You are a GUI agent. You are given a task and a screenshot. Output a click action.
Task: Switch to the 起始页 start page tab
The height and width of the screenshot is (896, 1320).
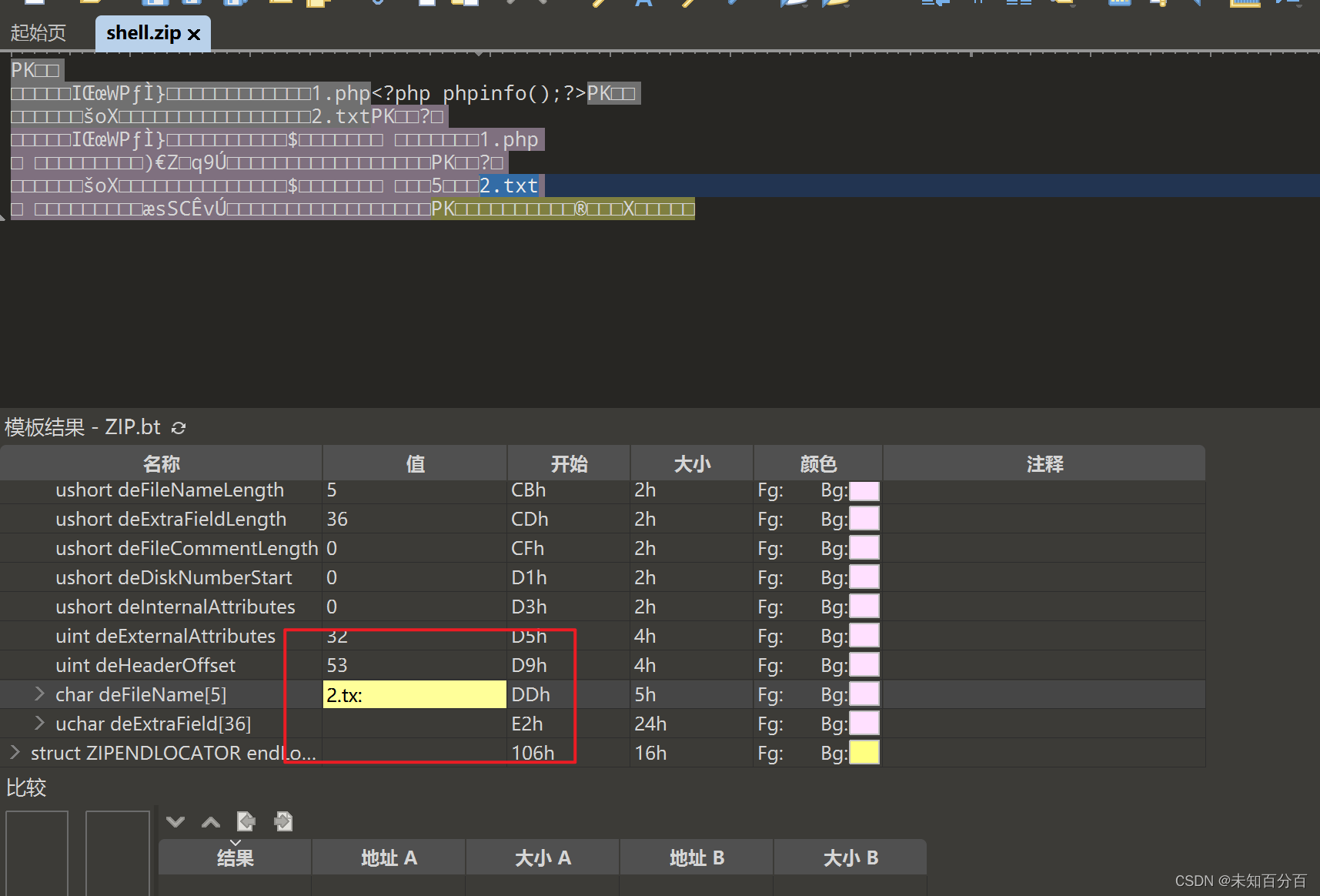(38, 33)
